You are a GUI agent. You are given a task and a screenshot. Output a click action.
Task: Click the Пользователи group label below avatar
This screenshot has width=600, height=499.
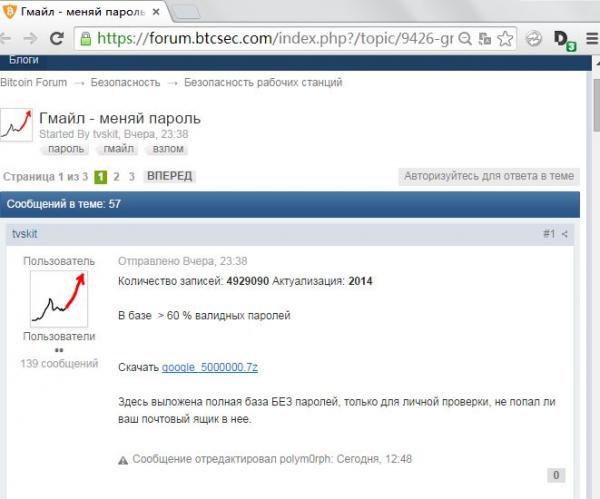tap(59, 336)
